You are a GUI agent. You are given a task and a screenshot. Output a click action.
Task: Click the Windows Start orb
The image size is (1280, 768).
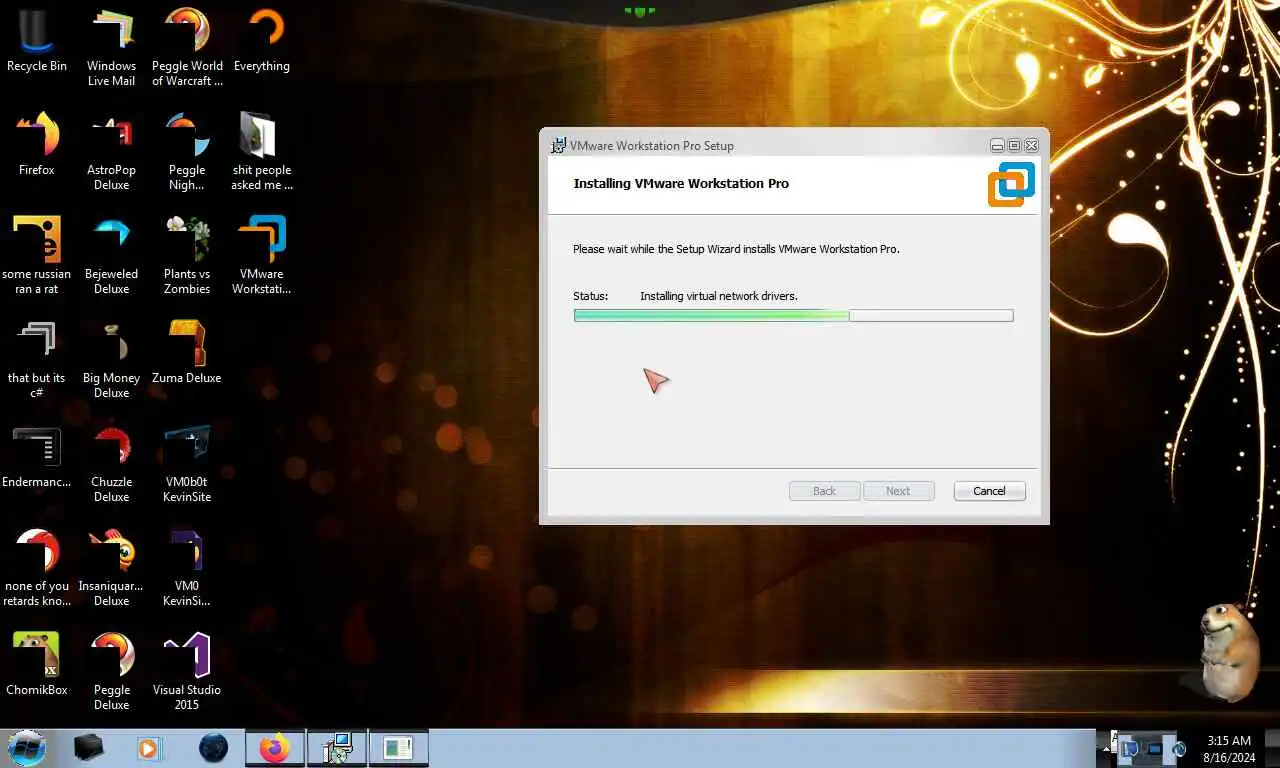tap(27, 747)
